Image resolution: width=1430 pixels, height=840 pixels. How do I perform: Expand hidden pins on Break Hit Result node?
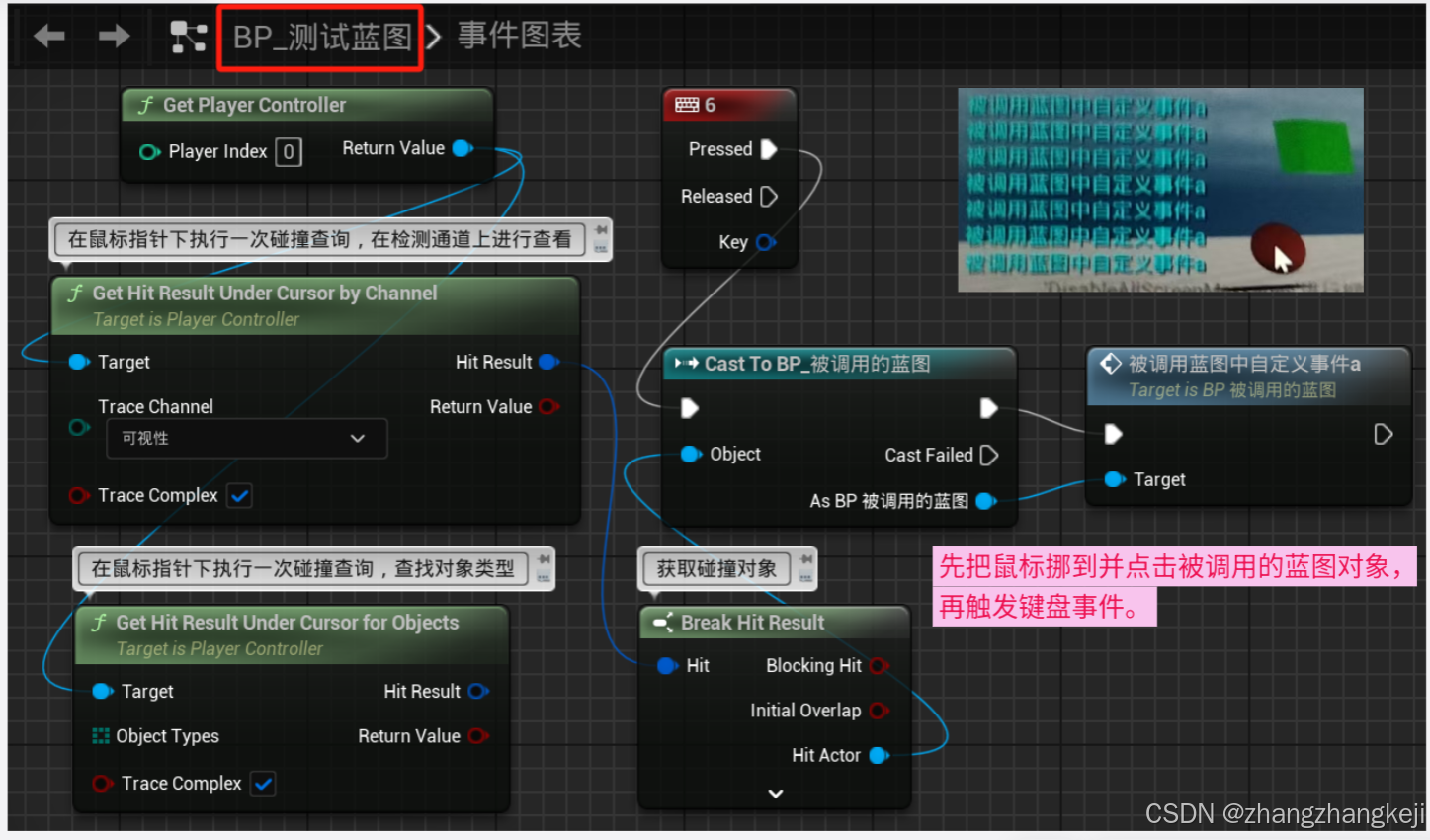775,793
